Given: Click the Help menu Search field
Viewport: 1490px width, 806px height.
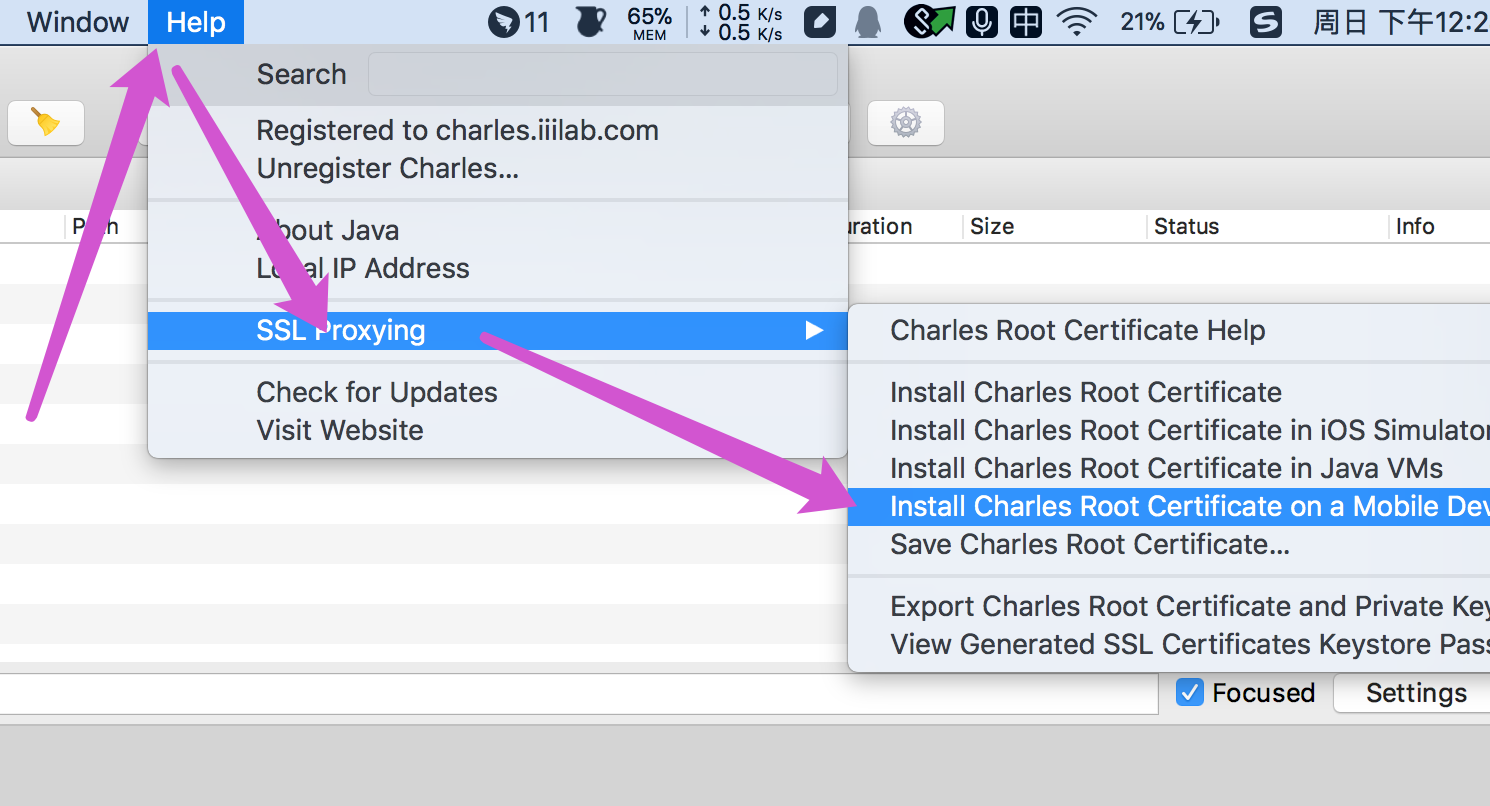Looking at the screenshot, I should coord(603,74).
